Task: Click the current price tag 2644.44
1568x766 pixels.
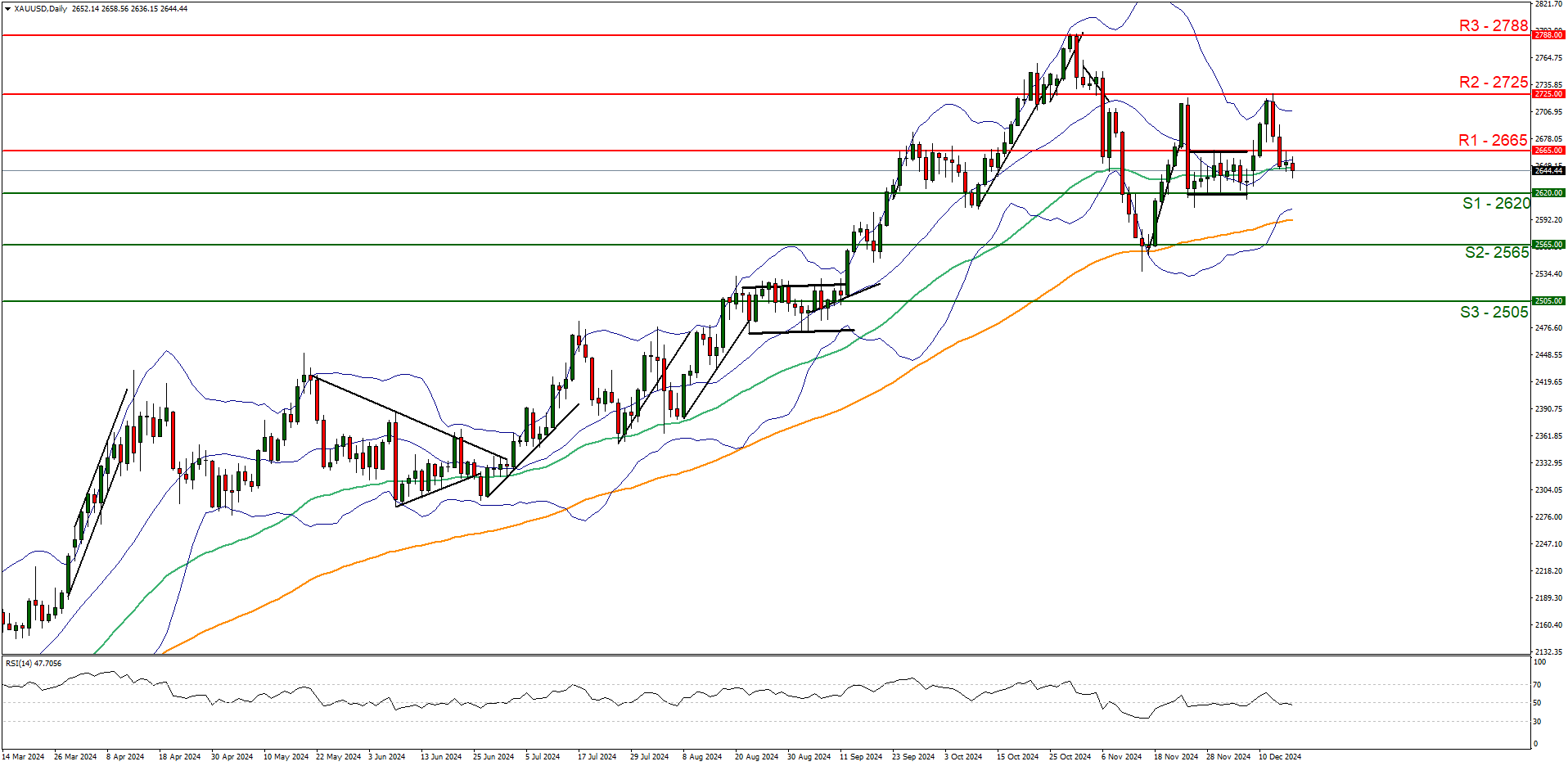Action: click(x=1548, y=171)
